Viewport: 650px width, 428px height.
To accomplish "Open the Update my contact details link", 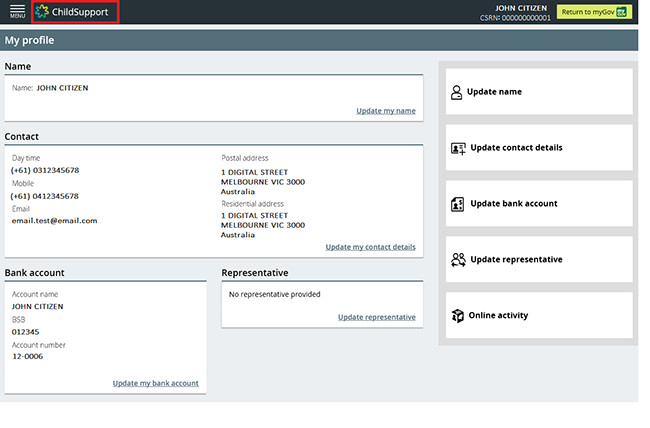I will click(370, 246).
